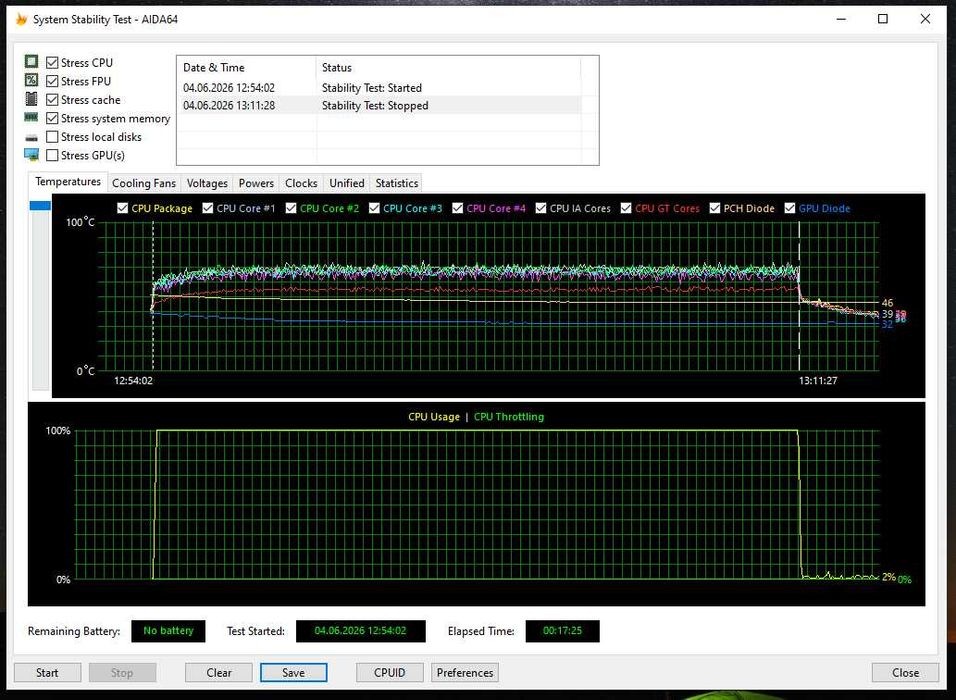The height and width of the screenshot is (700, 956).
Task: Uncheck Stress system memory checkbox
Action: click(x=52, y=118)
